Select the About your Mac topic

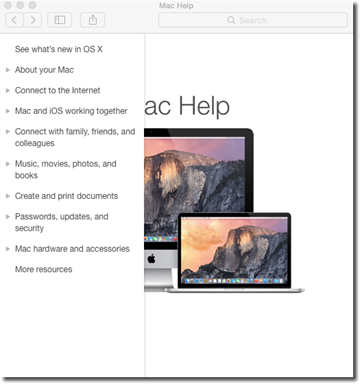(44, 70)
